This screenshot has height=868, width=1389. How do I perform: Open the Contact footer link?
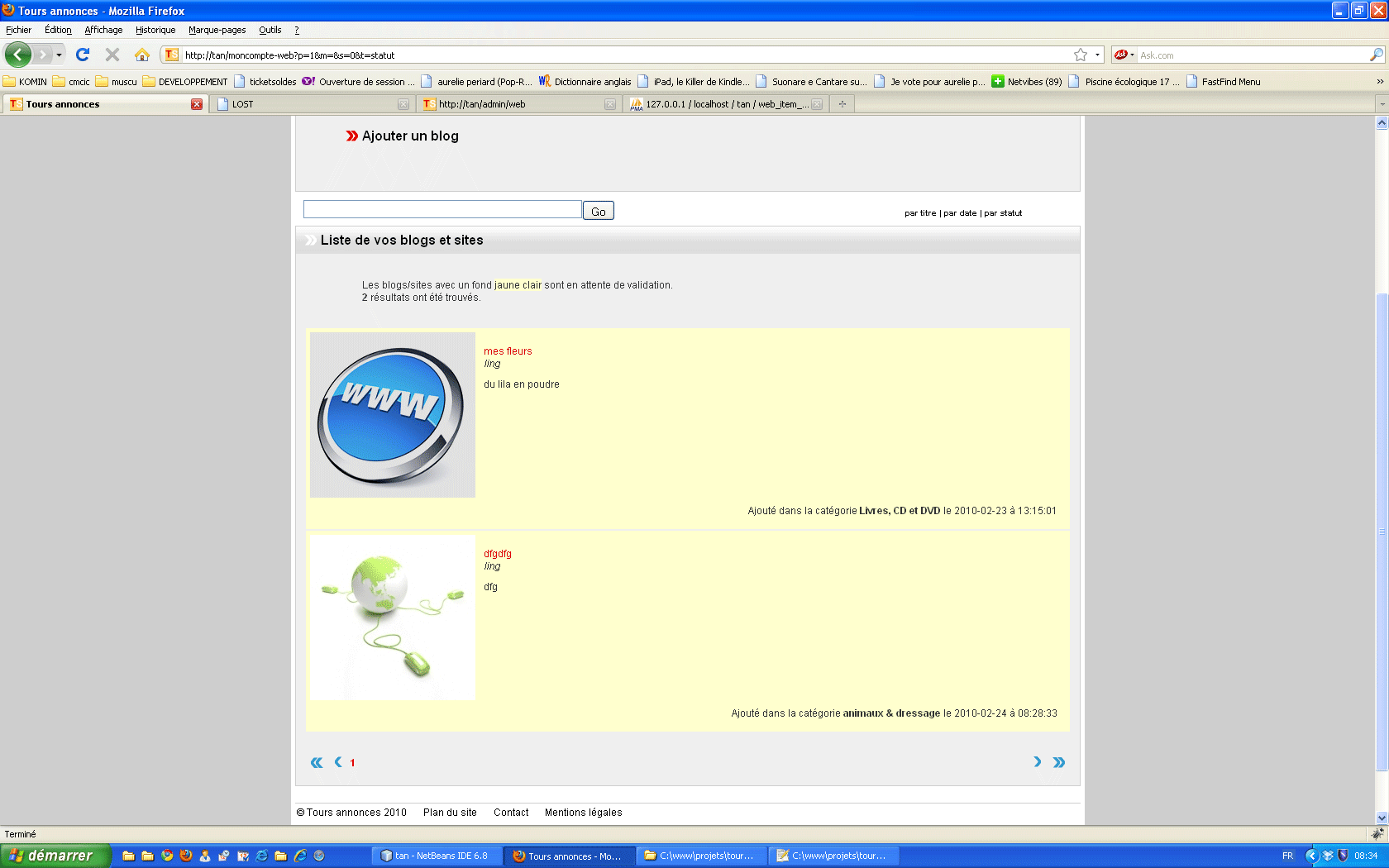[511, 813]
